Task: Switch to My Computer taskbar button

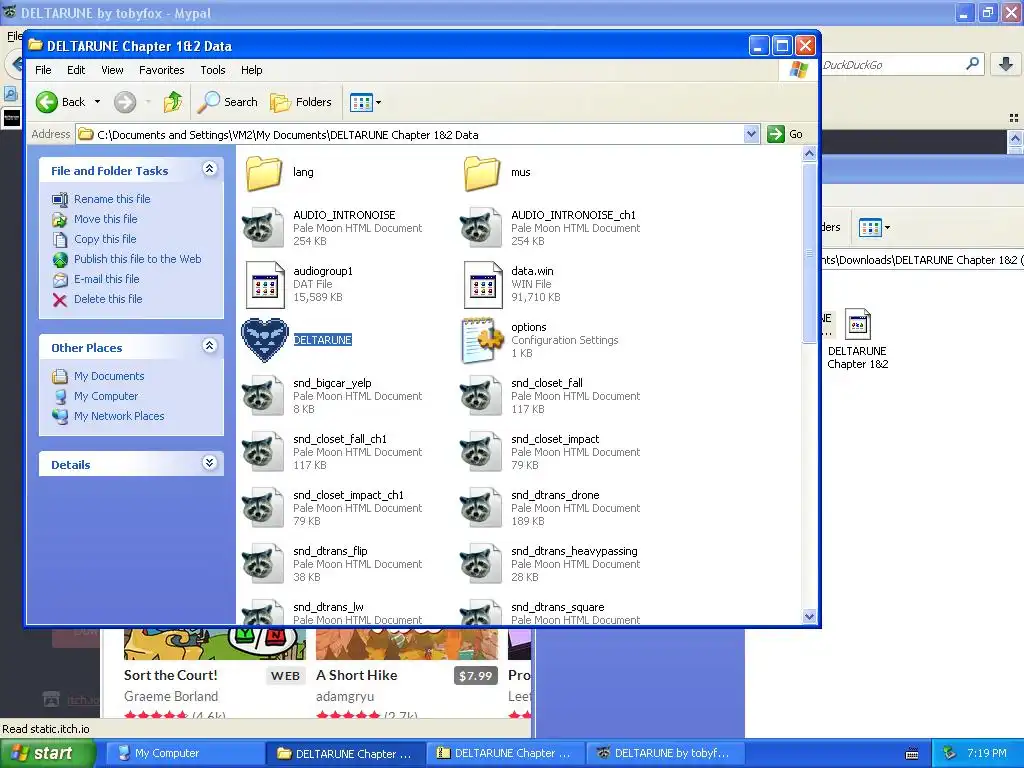Action: coord(184,754)
